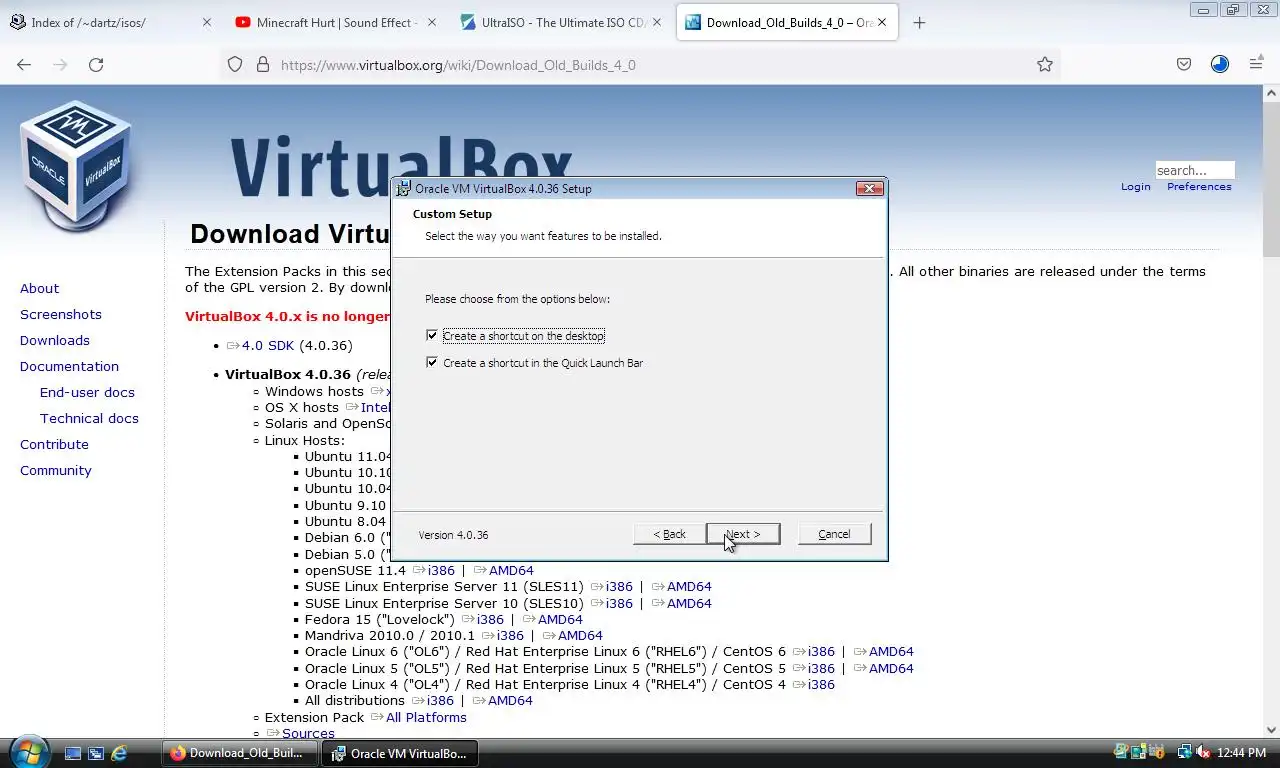
Task: Open the Contribute sidebar link
Action: 54,444
